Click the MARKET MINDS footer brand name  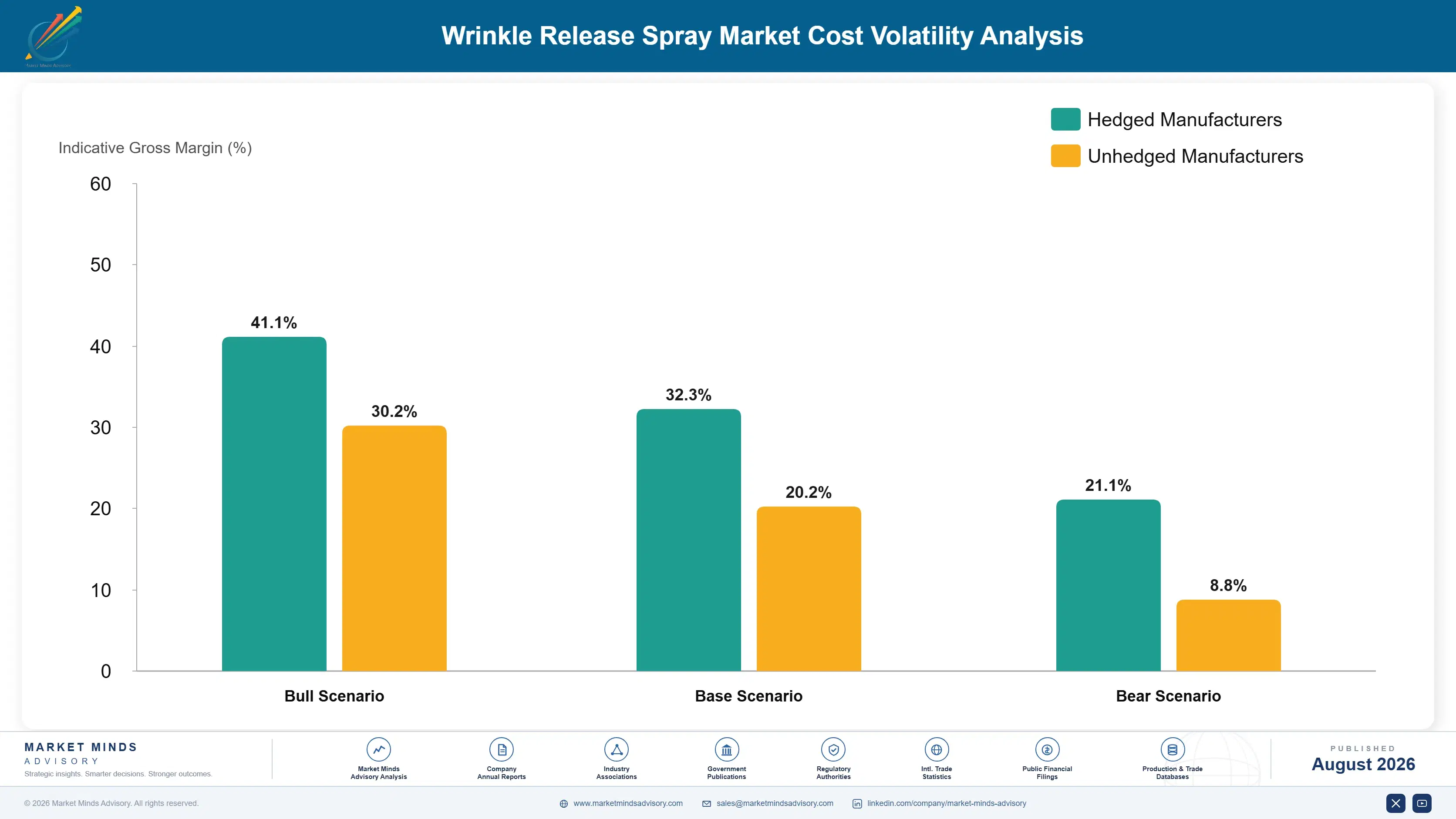pyautogui.click(x=81, y=747)
